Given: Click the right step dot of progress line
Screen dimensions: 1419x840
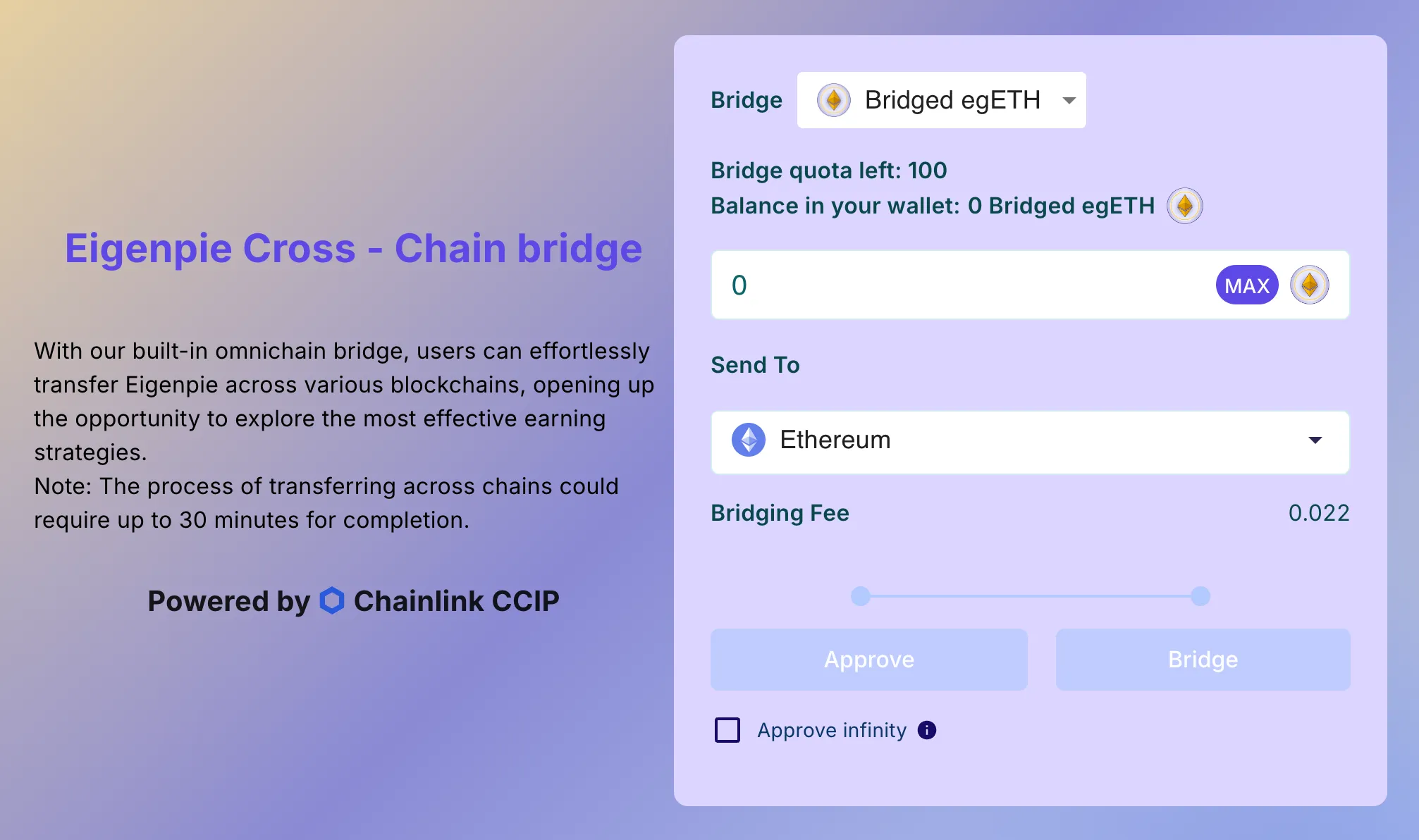Looking at the screenshot, I should (1200, 596).
